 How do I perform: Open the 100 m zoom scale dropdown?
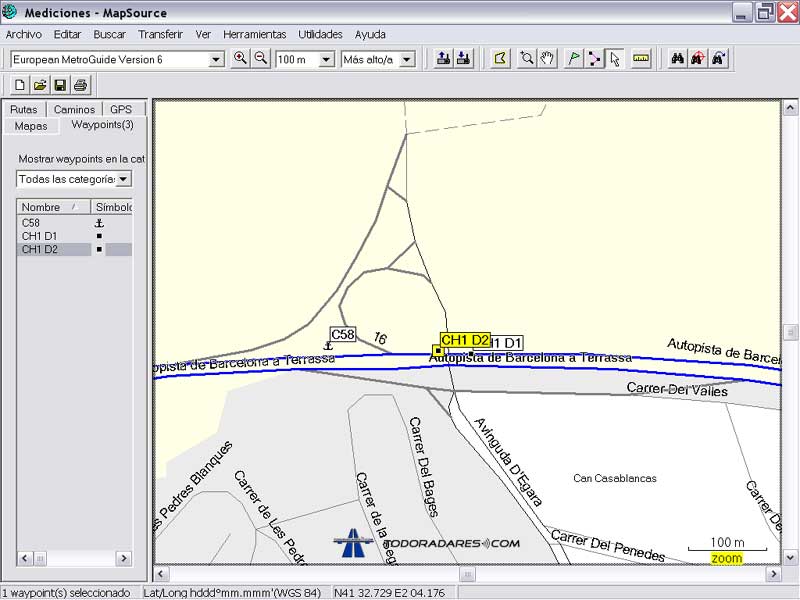click(325, 60)
